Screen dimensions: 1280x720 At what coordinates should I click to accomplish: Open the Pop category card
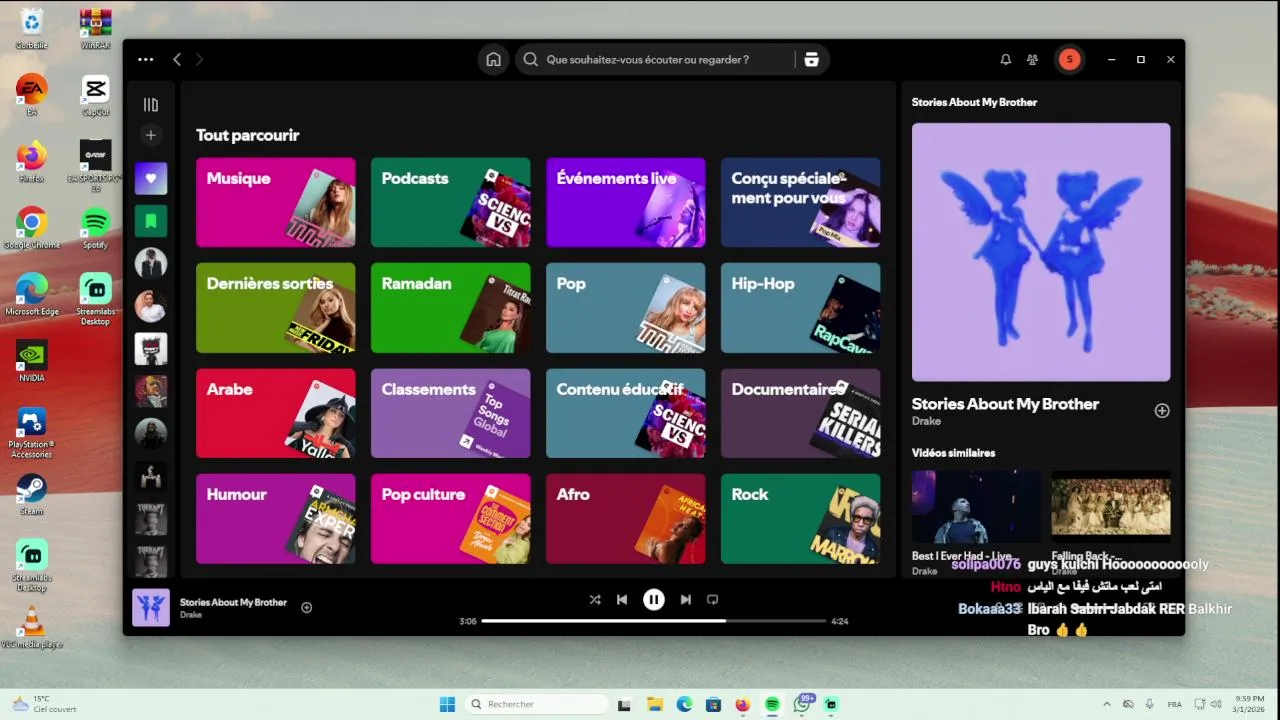[626, 308]
